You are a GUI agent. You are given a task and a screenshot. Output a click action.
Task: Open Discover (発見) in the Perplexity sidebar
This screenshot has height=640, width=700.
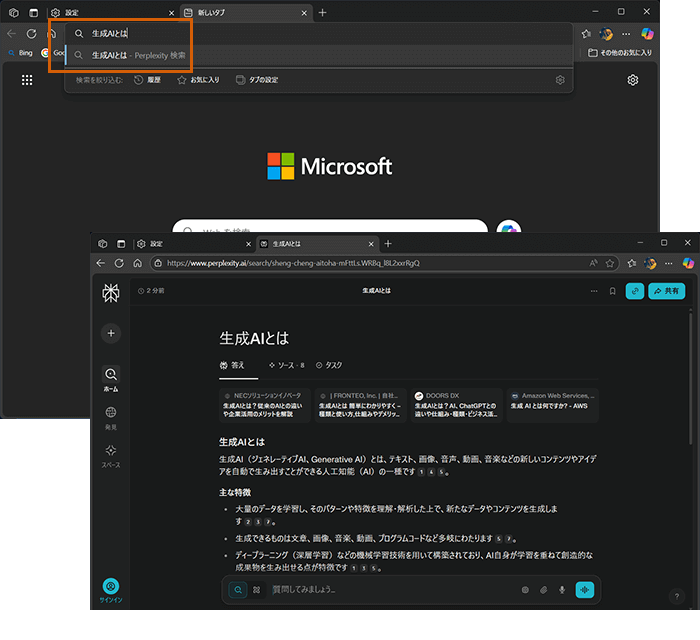(x=111, y=418)
